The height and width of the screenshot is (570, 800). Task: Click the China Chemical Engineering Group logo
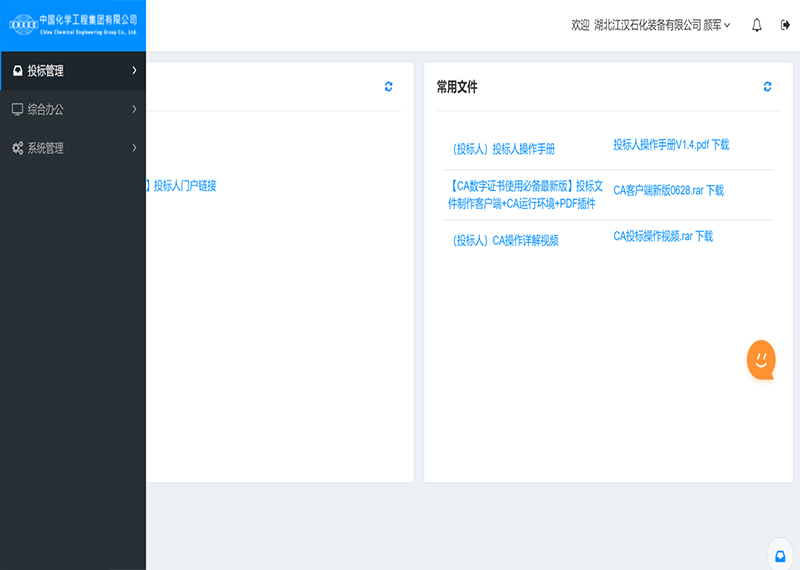(73, 24)
